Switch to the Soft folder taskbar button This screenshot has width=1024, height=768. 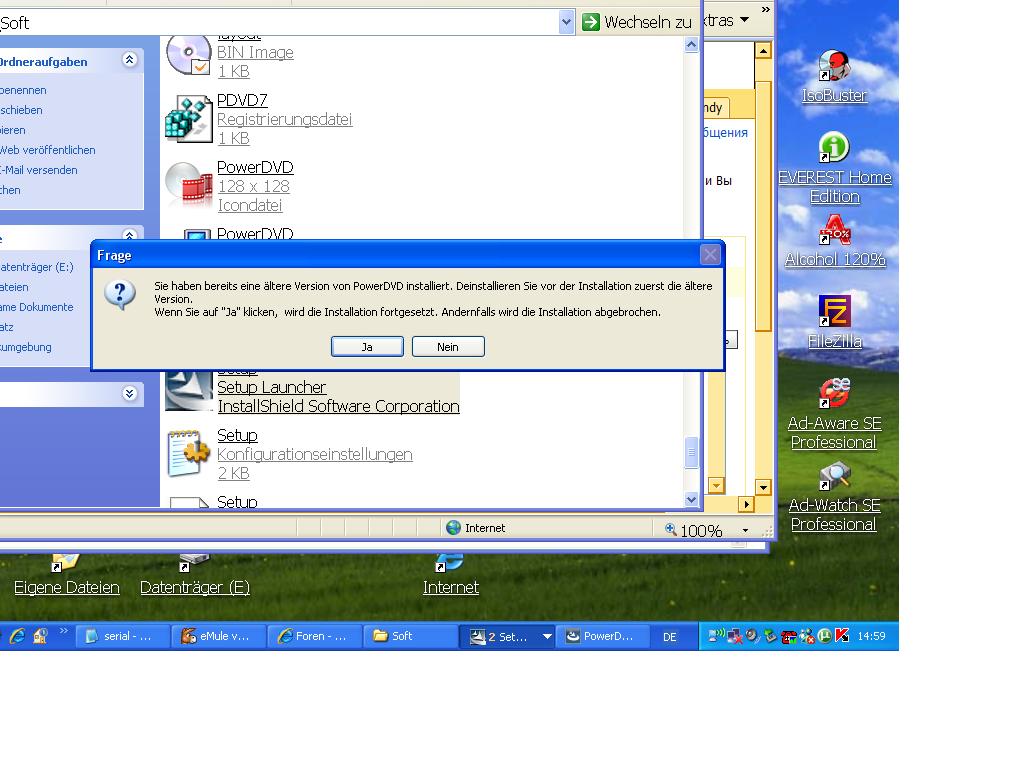click(x=411, y=636)
